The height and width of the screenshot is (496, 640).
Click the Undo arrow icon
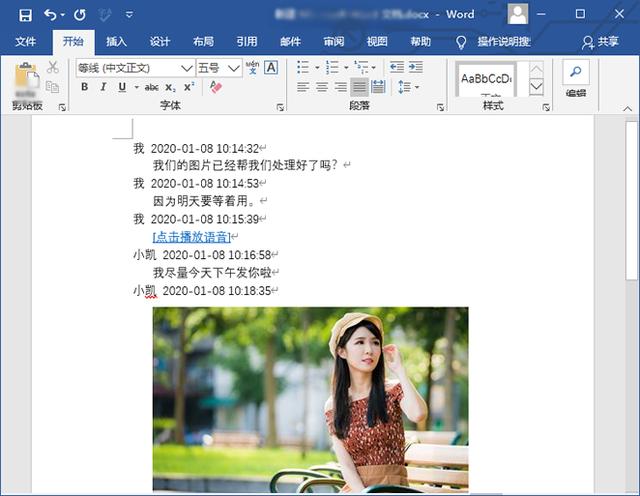(x=50, y=15)
